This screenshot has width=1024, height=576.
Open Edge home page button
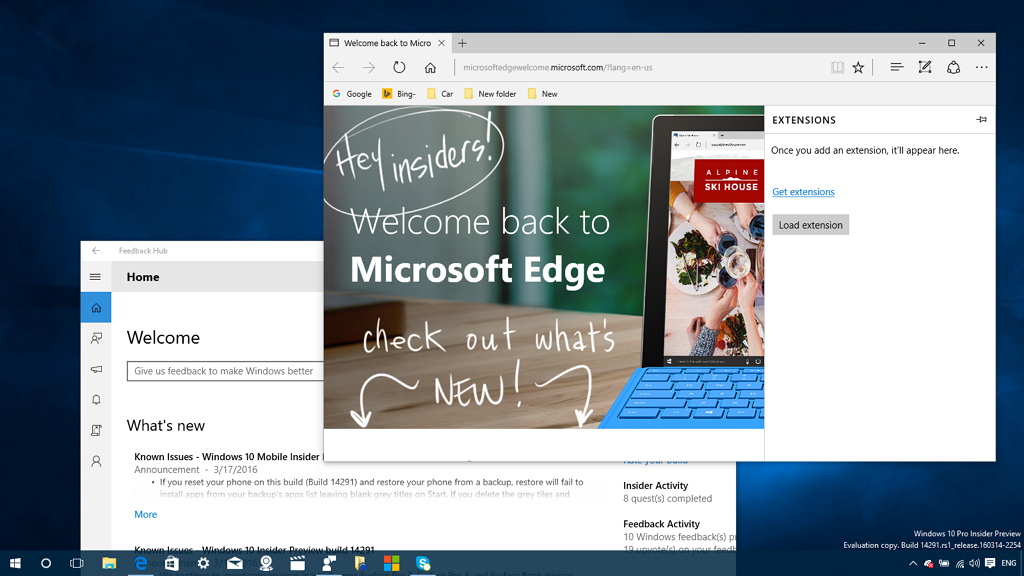(430, 67)
